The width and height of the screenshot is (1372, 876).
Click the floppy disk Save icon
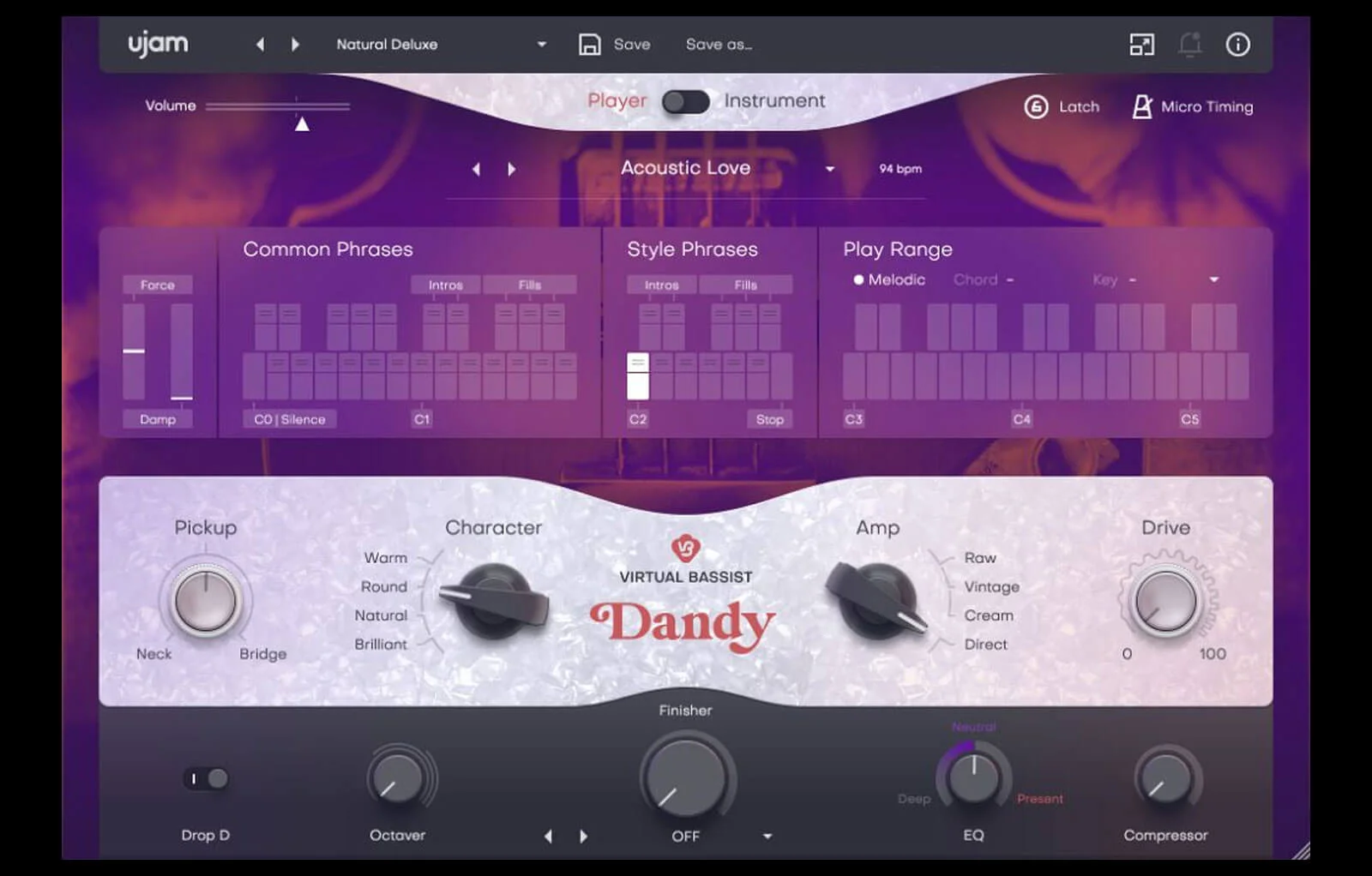[589, 45]
